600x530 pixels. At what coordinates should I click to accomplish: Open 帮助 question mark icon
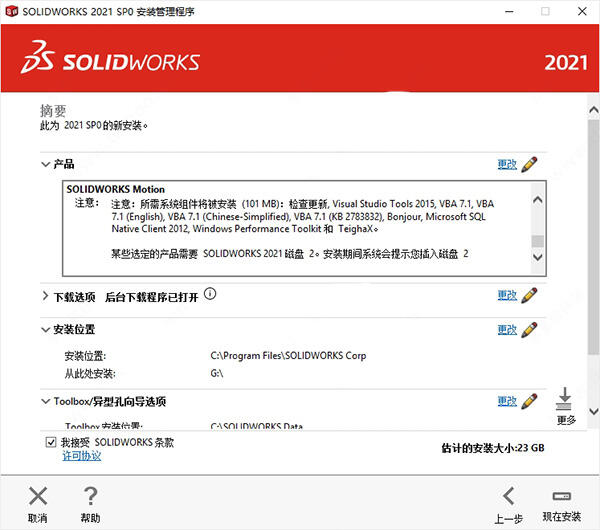pos(90,496)
